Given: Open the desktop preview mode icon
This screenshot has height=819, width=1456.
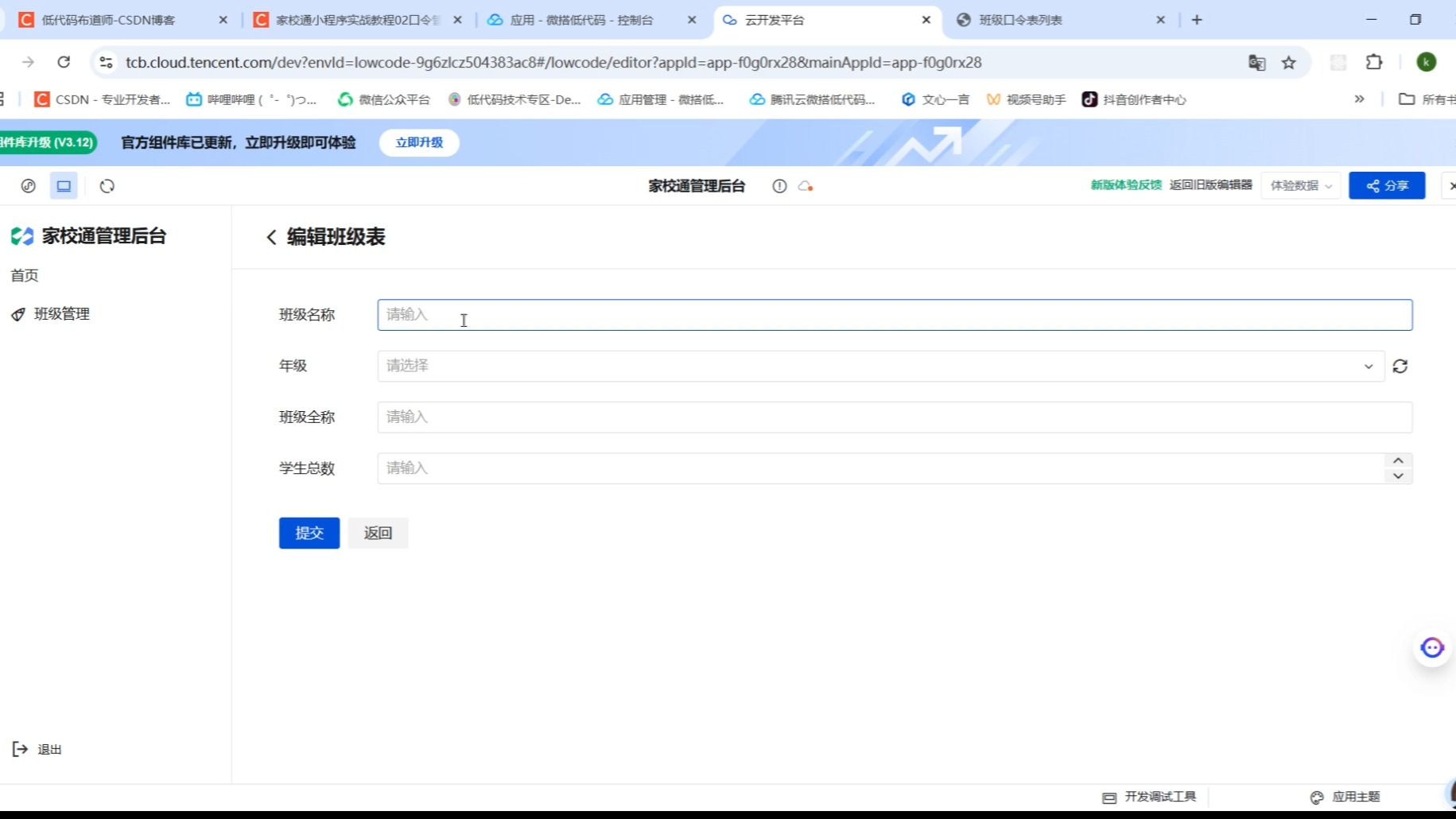Looking at the screenshot, I should tap(64, 186).
